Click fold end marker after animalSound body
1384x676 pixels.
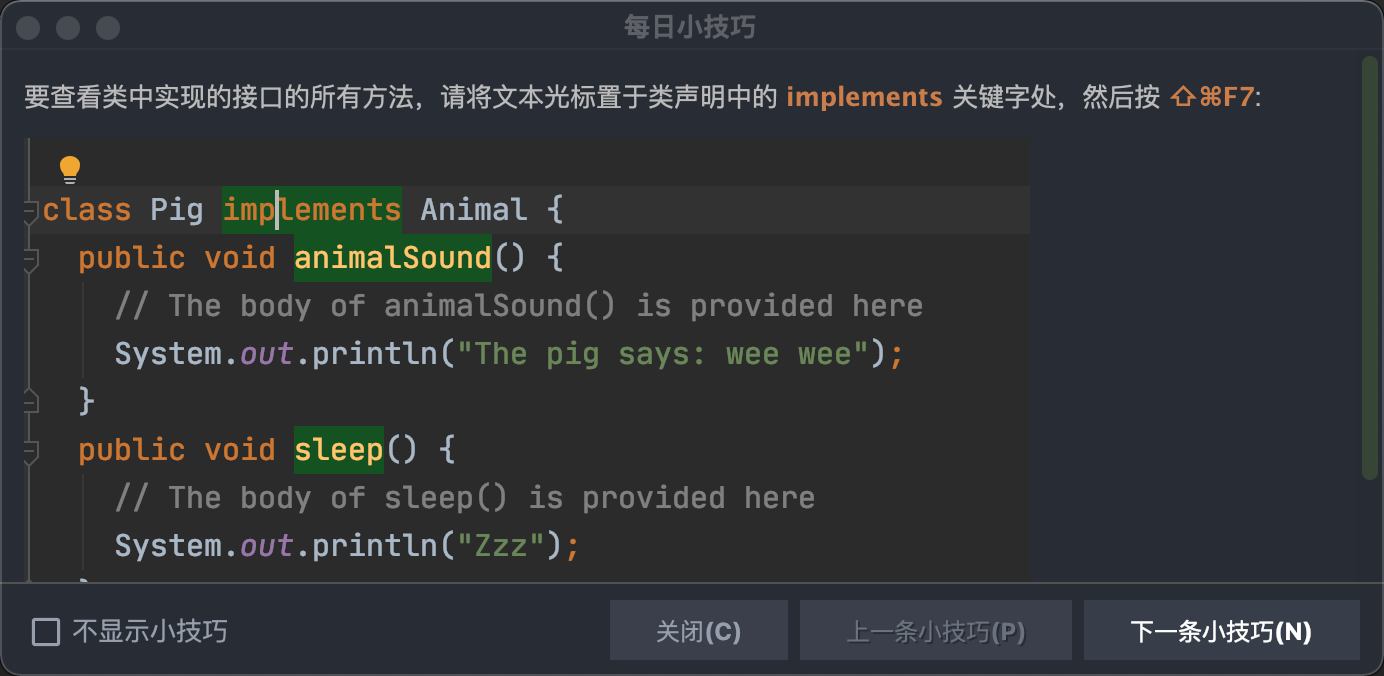[x=30, y=402]
